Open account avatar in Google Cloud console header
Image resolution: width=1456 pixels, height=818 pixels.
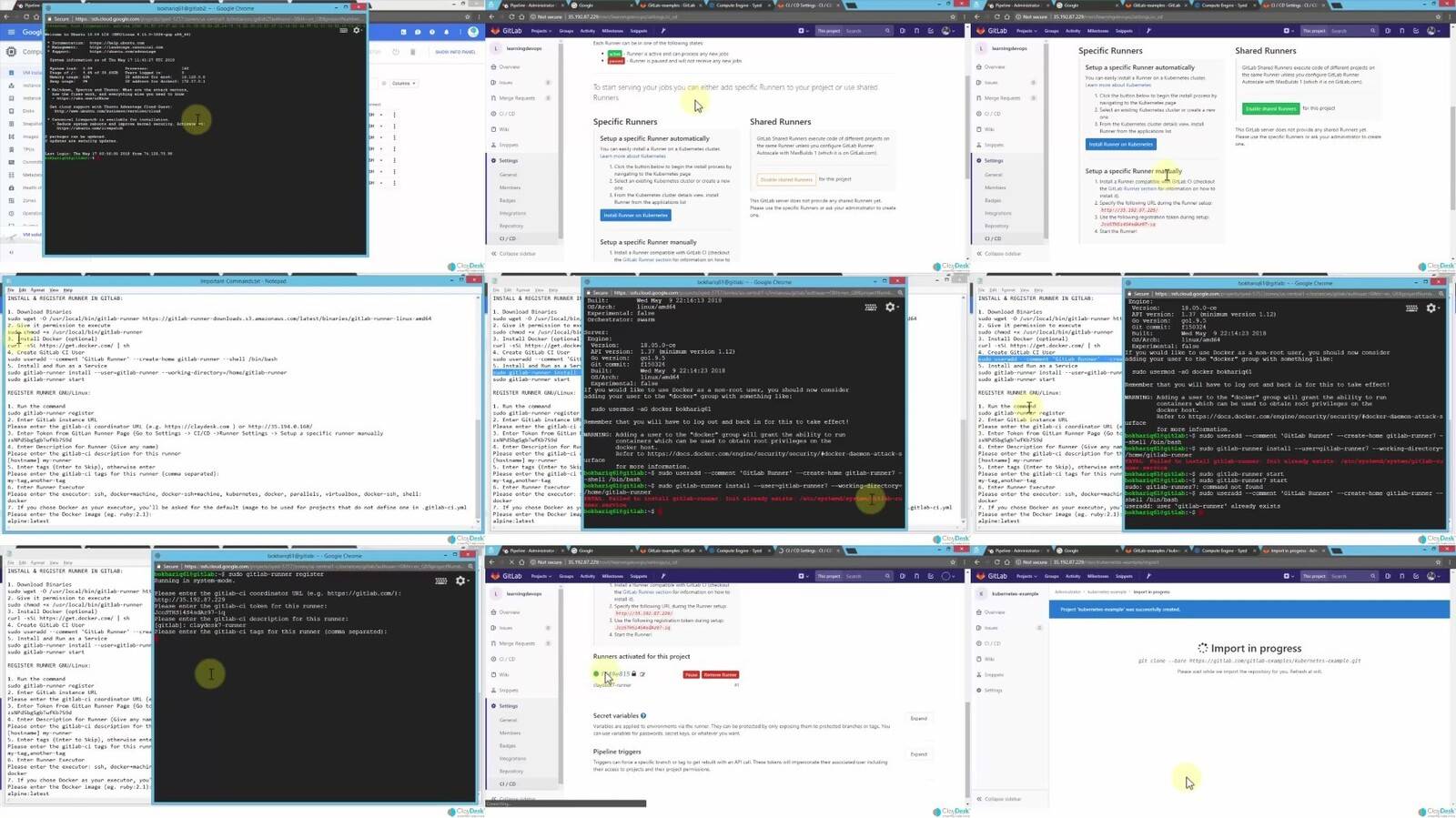(473, 32)
